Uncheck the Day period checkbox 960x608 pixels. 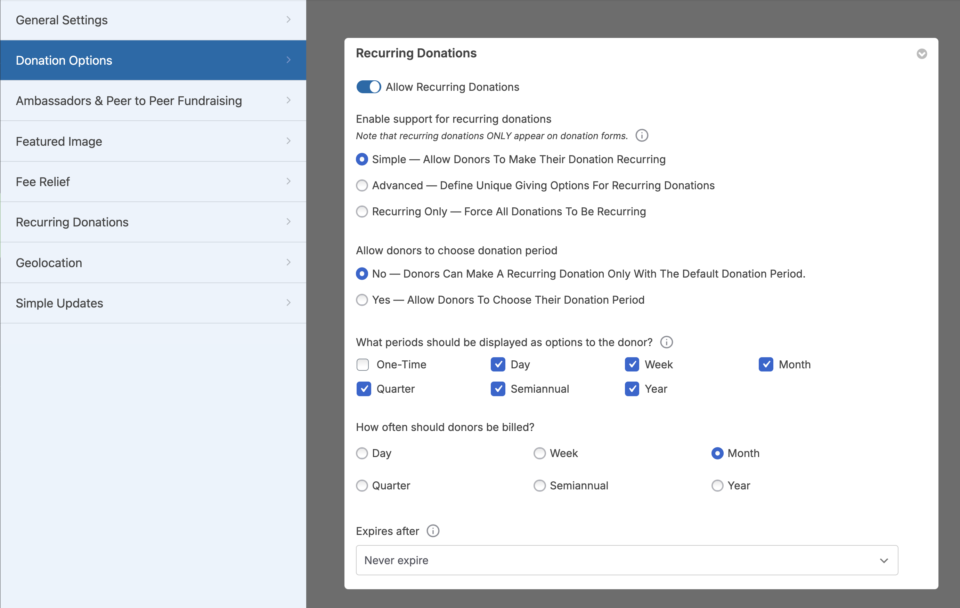(x=498, y=364)
